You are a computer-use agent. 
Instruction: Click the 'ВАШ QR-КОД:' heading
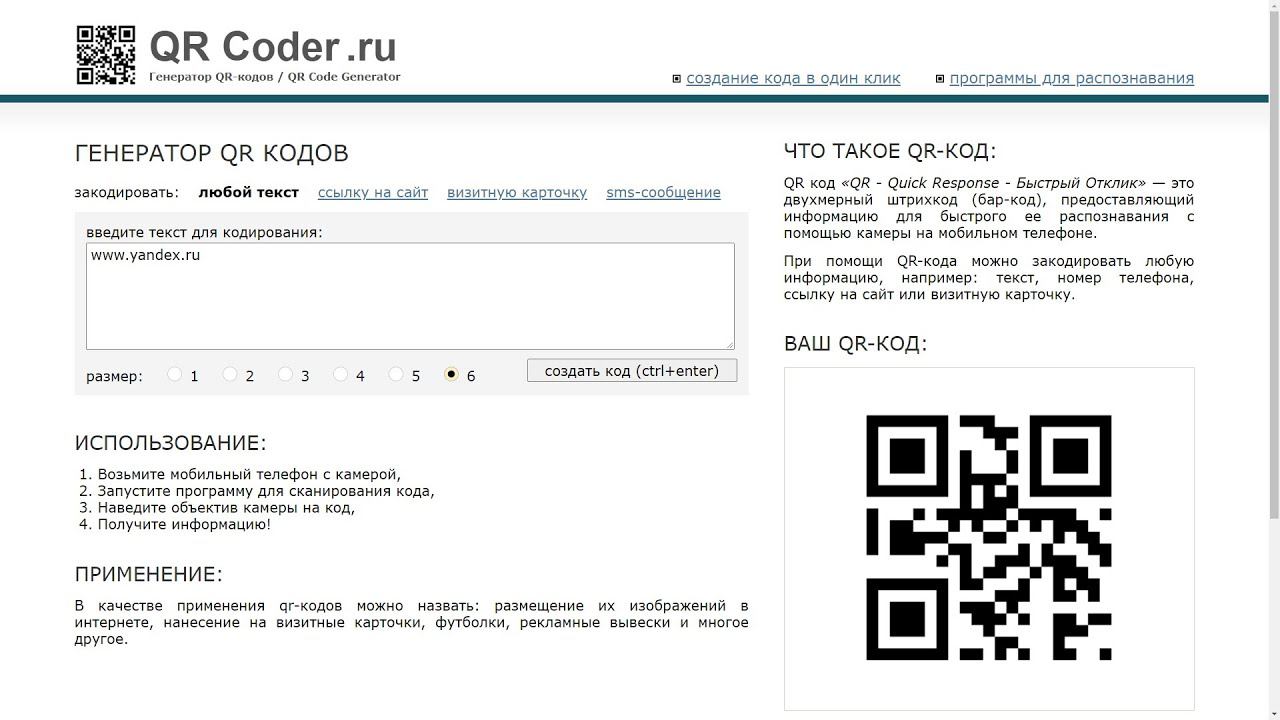pos(856,344)
